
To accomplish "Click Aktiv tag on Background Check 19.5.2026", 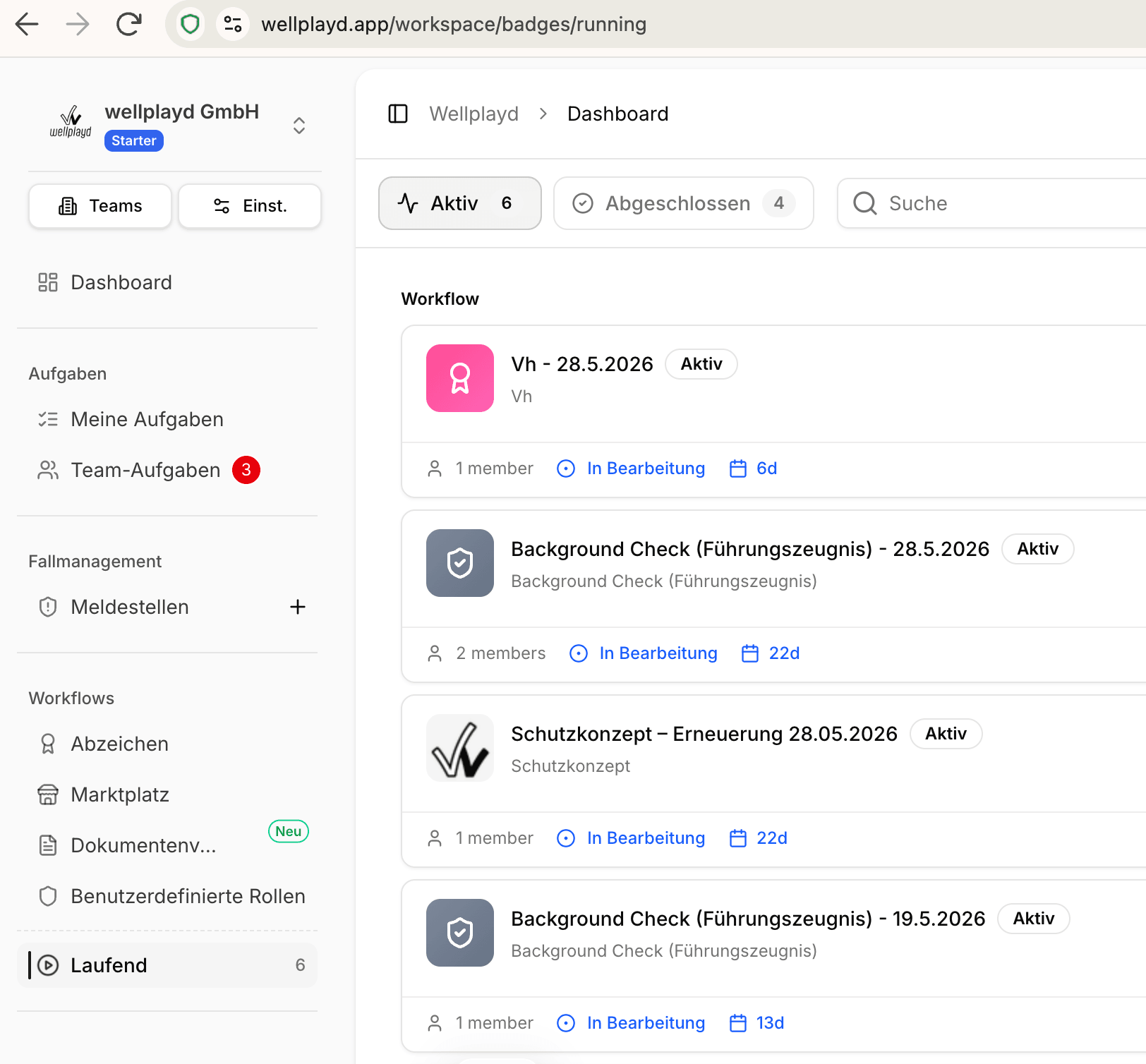I will [1034, 919].
